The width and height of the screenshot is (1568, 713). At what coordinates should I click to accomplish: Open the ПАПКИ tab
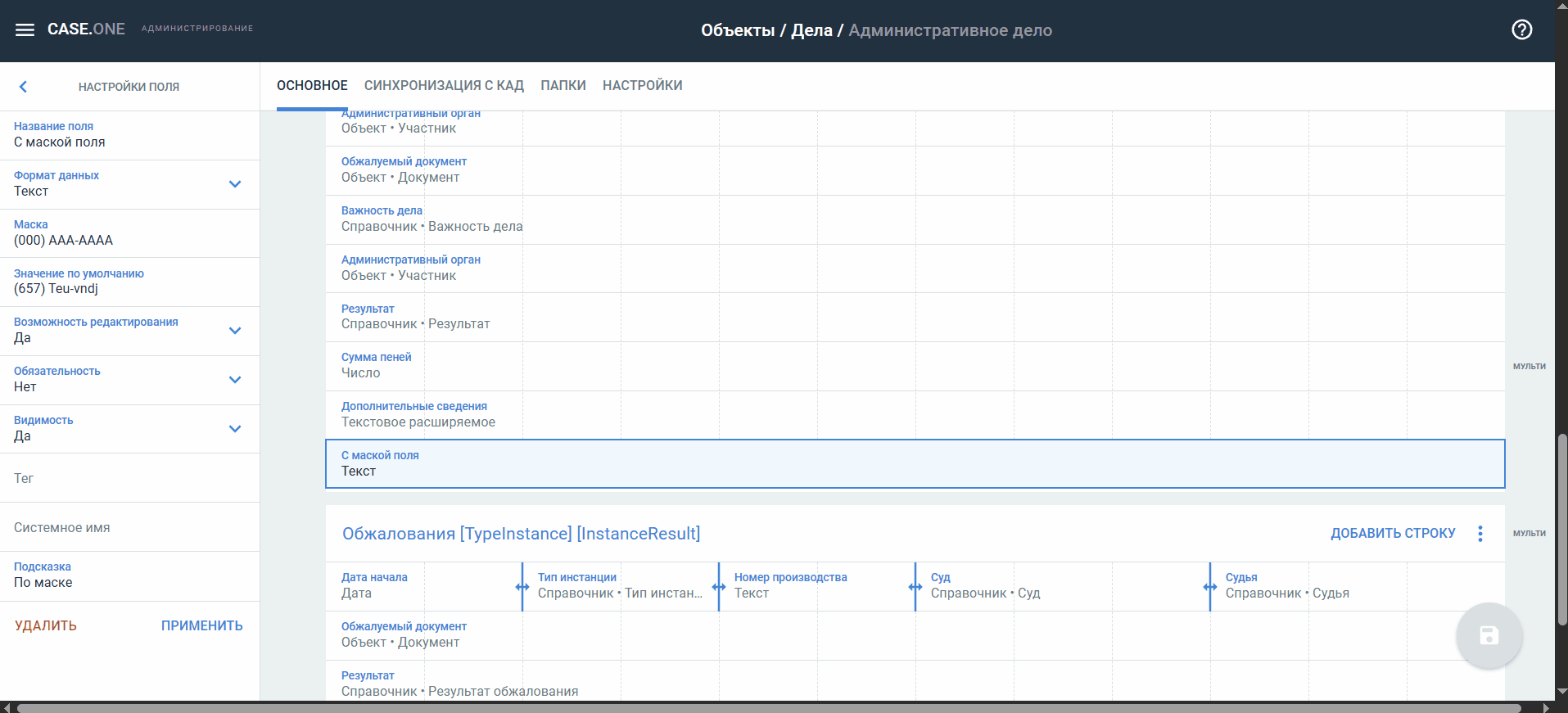(563, 86)
